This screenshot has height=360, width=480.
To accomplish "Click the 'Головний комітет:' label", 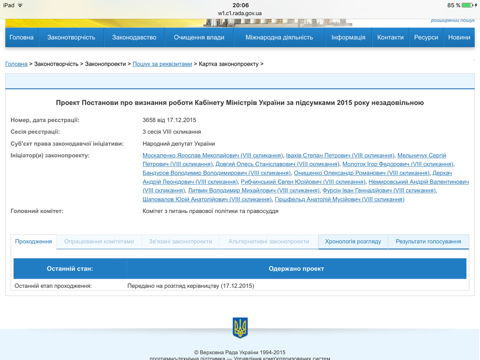I will 37,211.
